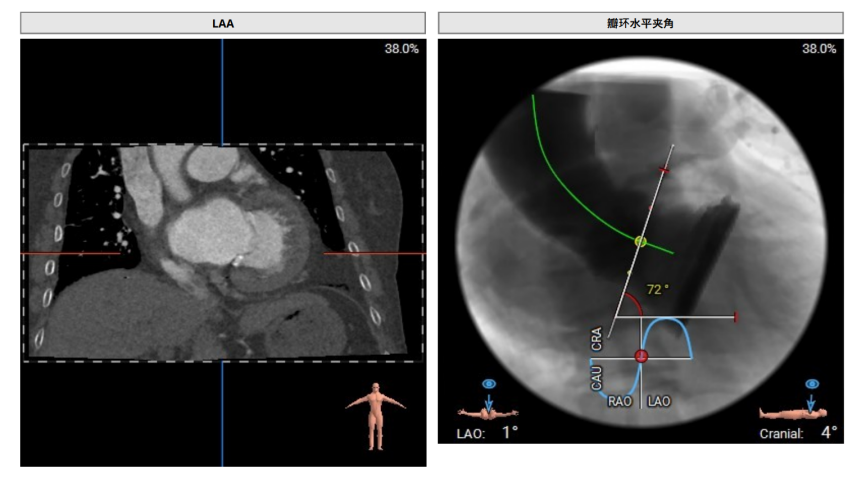Screen dimensions: 866x478
Task: Click the 瓣环水平夹角 panel title bar
Action: (641, 23)
